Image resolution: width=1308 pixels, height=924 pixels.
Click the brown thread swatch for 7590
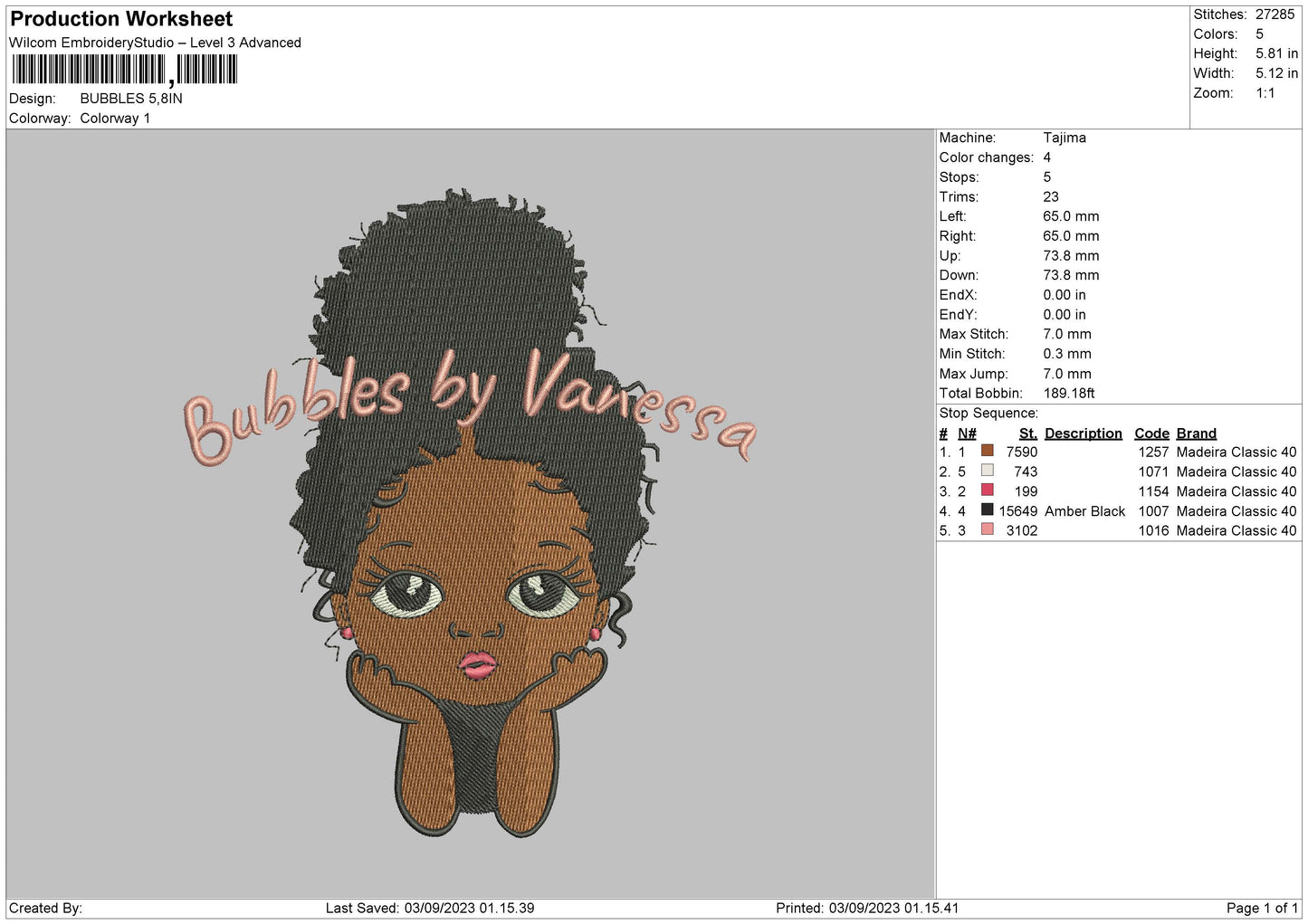988,451
